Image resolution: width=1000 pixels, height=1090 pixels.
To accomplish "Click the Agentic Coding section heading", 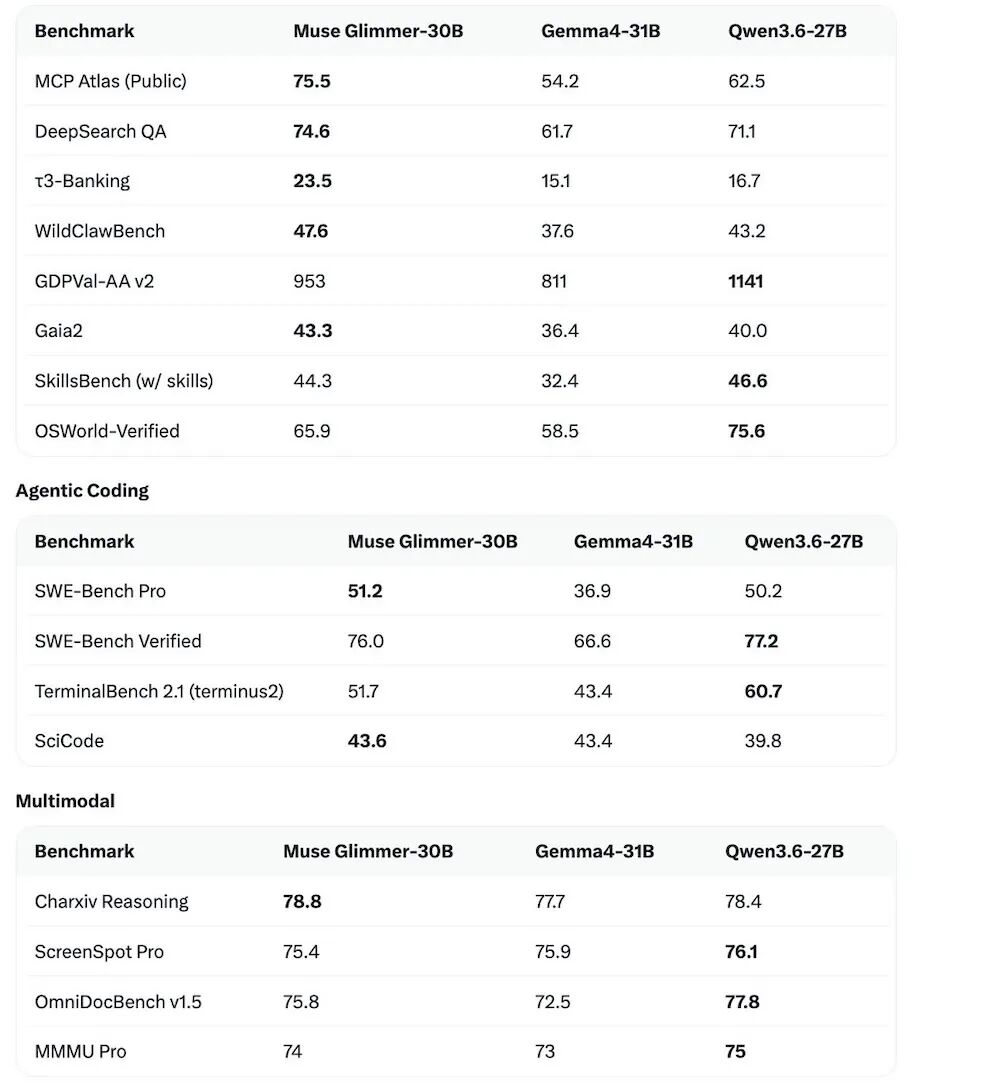I will [82, 491].
